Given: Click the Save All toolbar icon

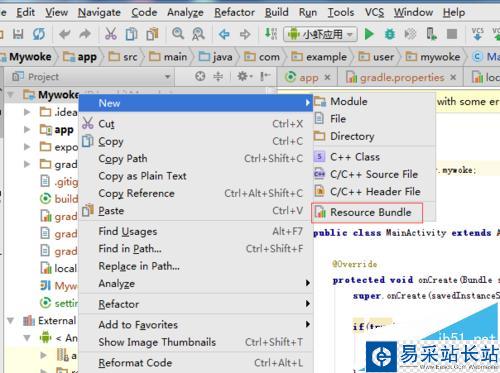Looking at the screenshot, I should [18, 34].
